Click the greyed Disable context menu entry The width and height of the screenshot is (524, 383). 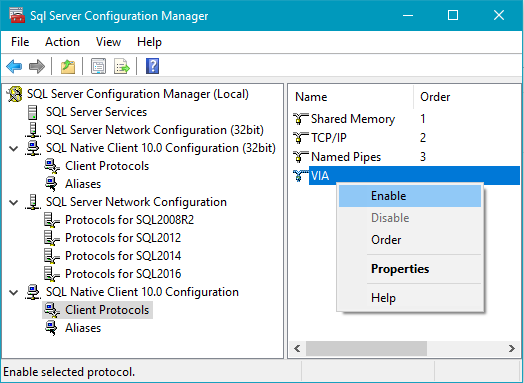point(410,218)
